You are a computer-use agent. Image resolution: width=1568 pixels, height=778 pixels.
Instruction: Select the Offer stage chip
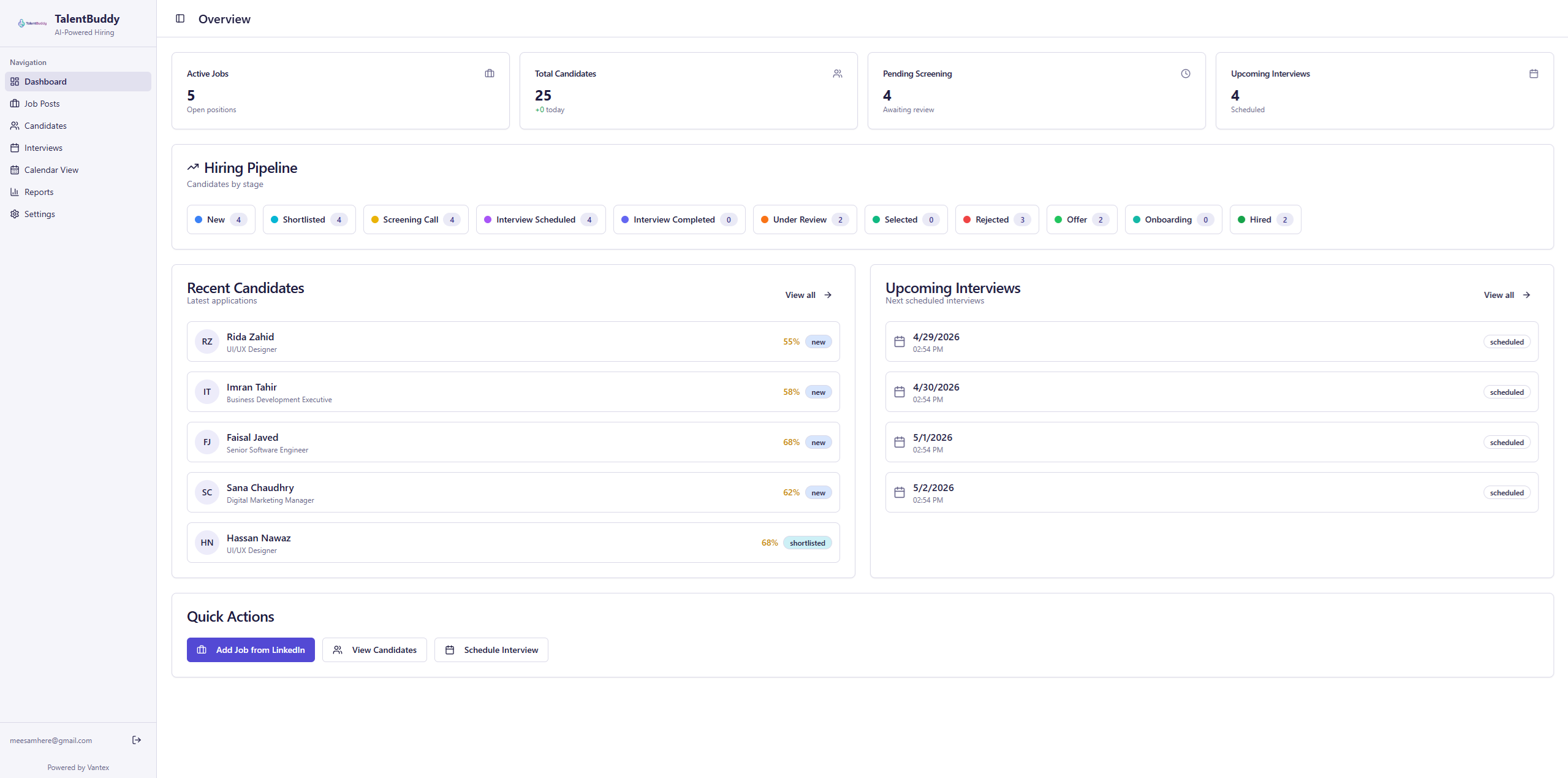[1082, 219]
